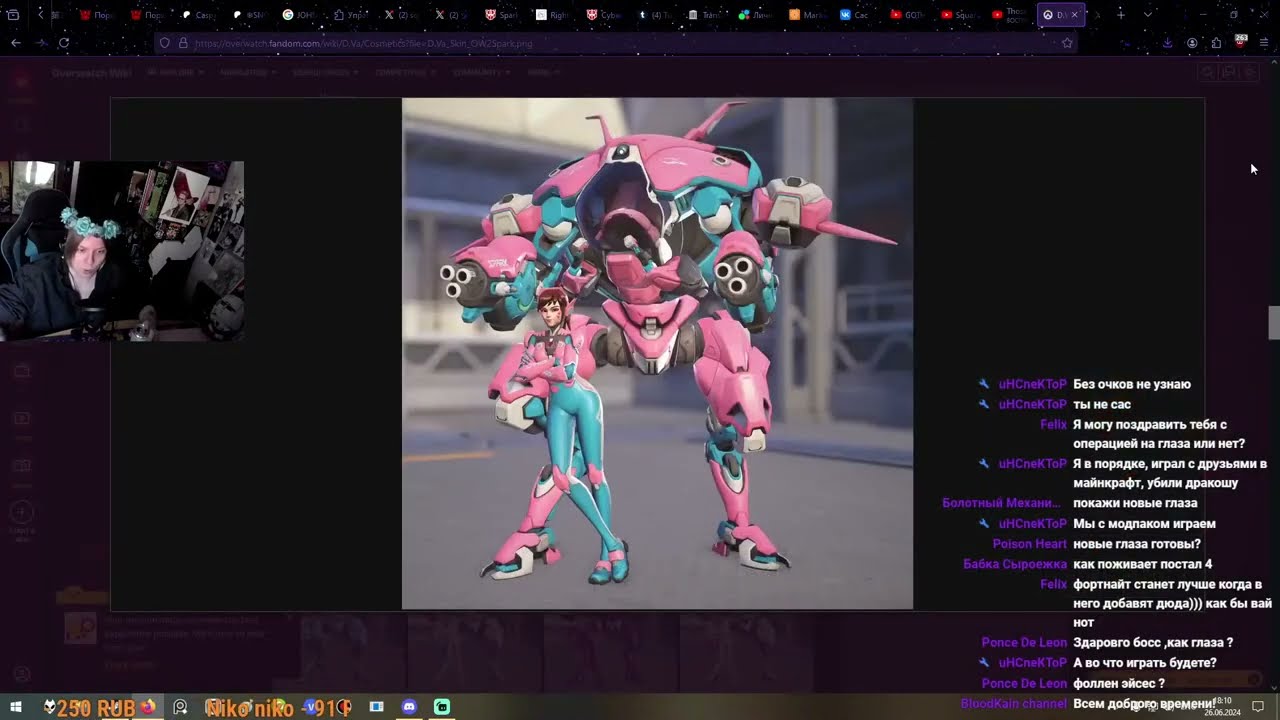Expand the EXPLORE wiki menu

coord(175,72)
